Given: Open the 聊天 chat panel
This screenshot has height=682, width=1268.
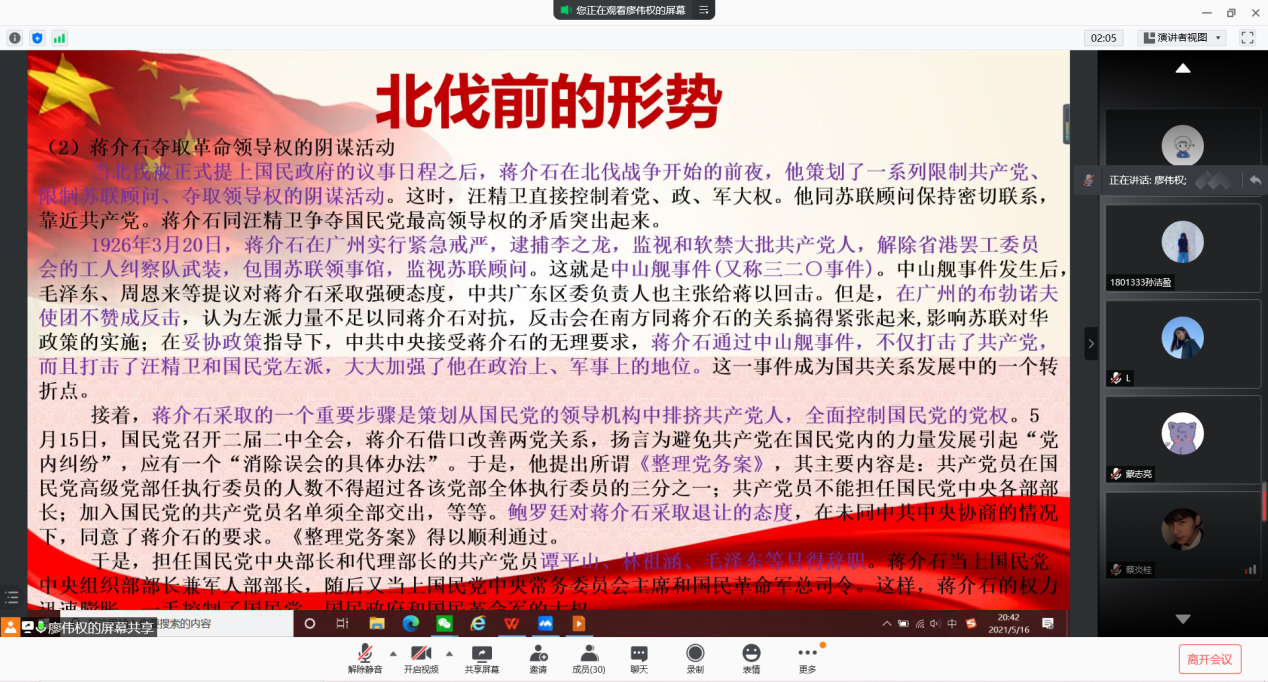Looking at the screenshot, I should [639, 658].
